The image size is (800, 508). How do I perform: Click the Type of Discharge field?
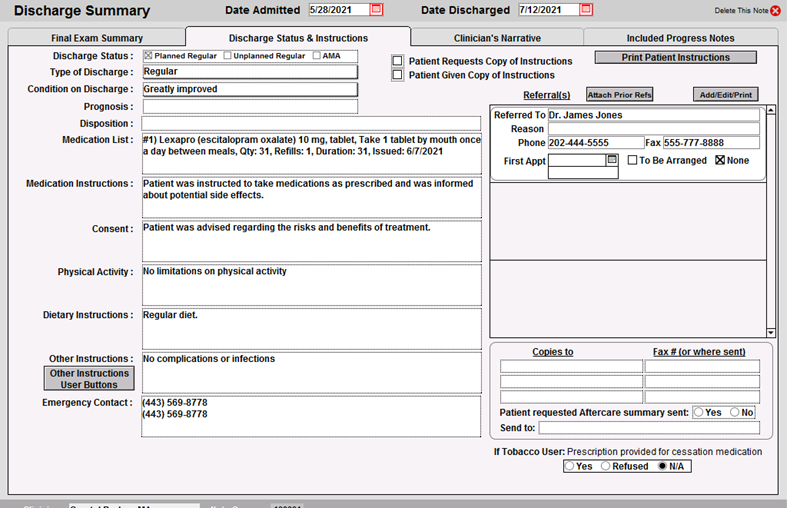250,72
